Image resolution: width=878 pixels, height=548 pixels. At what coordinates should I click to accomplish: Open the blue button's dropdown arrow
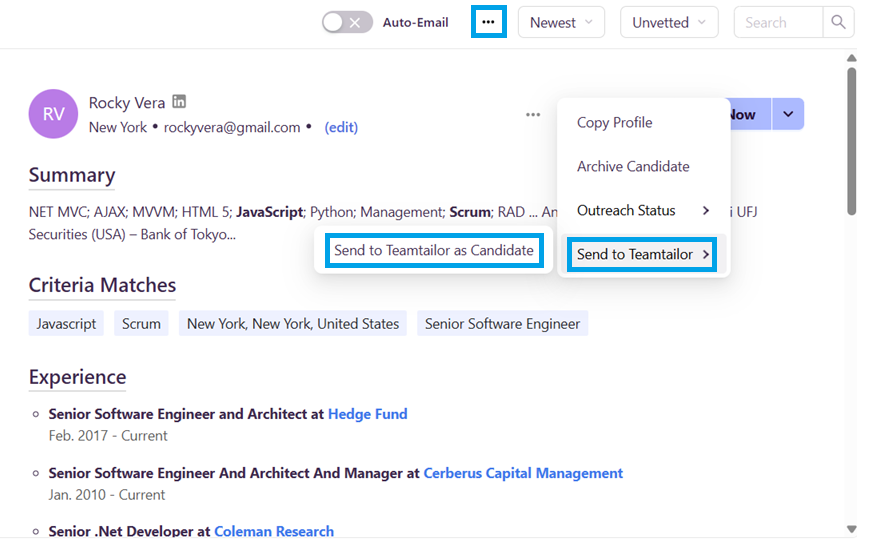pos(788,114)
